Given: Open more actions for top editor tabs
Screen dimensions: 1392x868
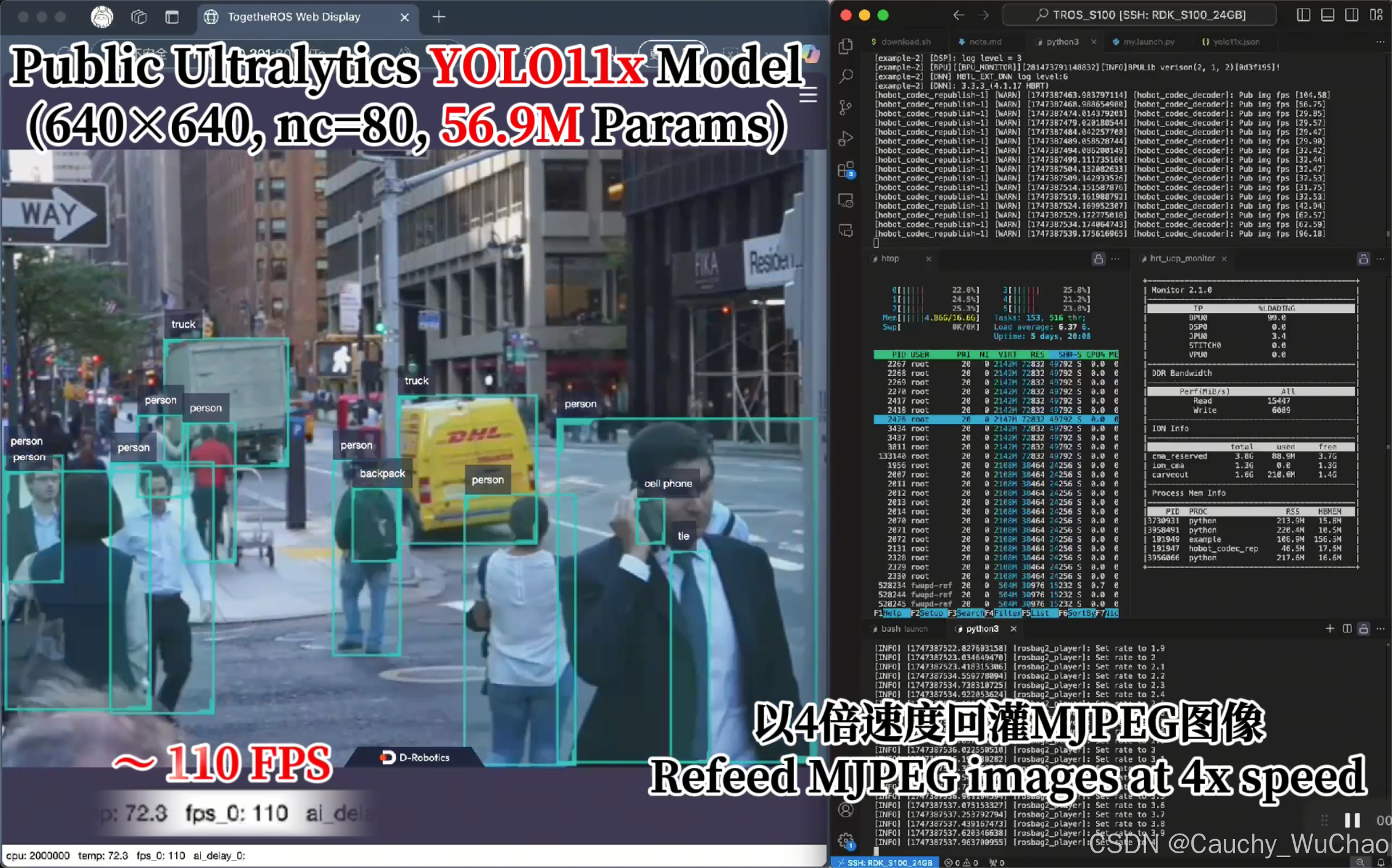Looking at the screenshot, I should [x=1380, y=42].
